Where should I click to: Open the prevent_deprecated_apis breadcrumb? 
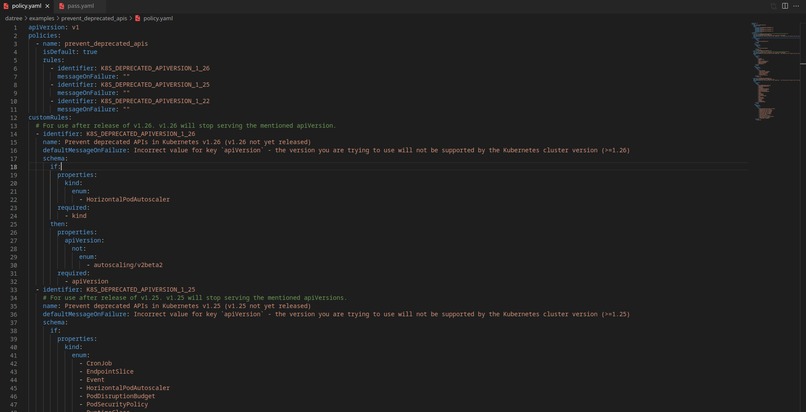pyautogui.click(x=94, y=18)
